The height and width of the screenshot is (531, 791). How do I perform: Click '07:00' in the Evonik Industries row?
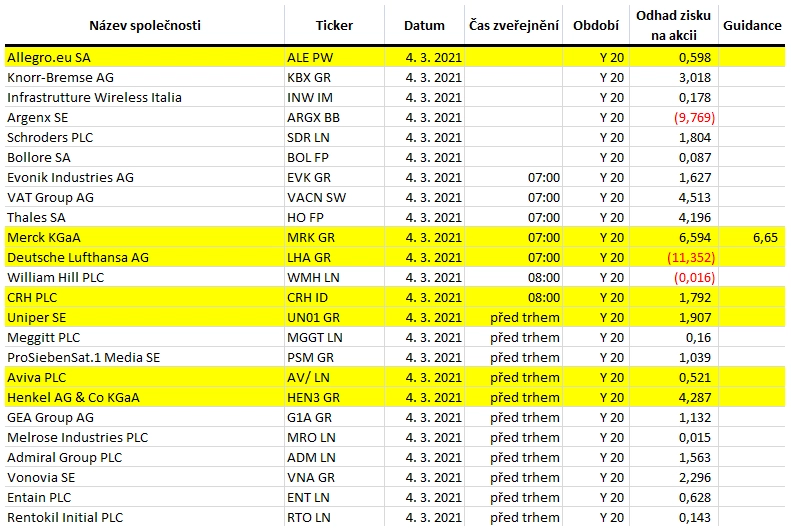(x=544, y=178)
